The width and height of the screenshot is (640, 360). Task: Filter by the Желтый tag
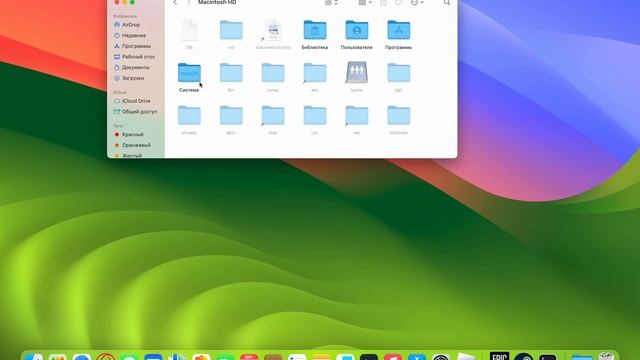click(x=131, y=155)
